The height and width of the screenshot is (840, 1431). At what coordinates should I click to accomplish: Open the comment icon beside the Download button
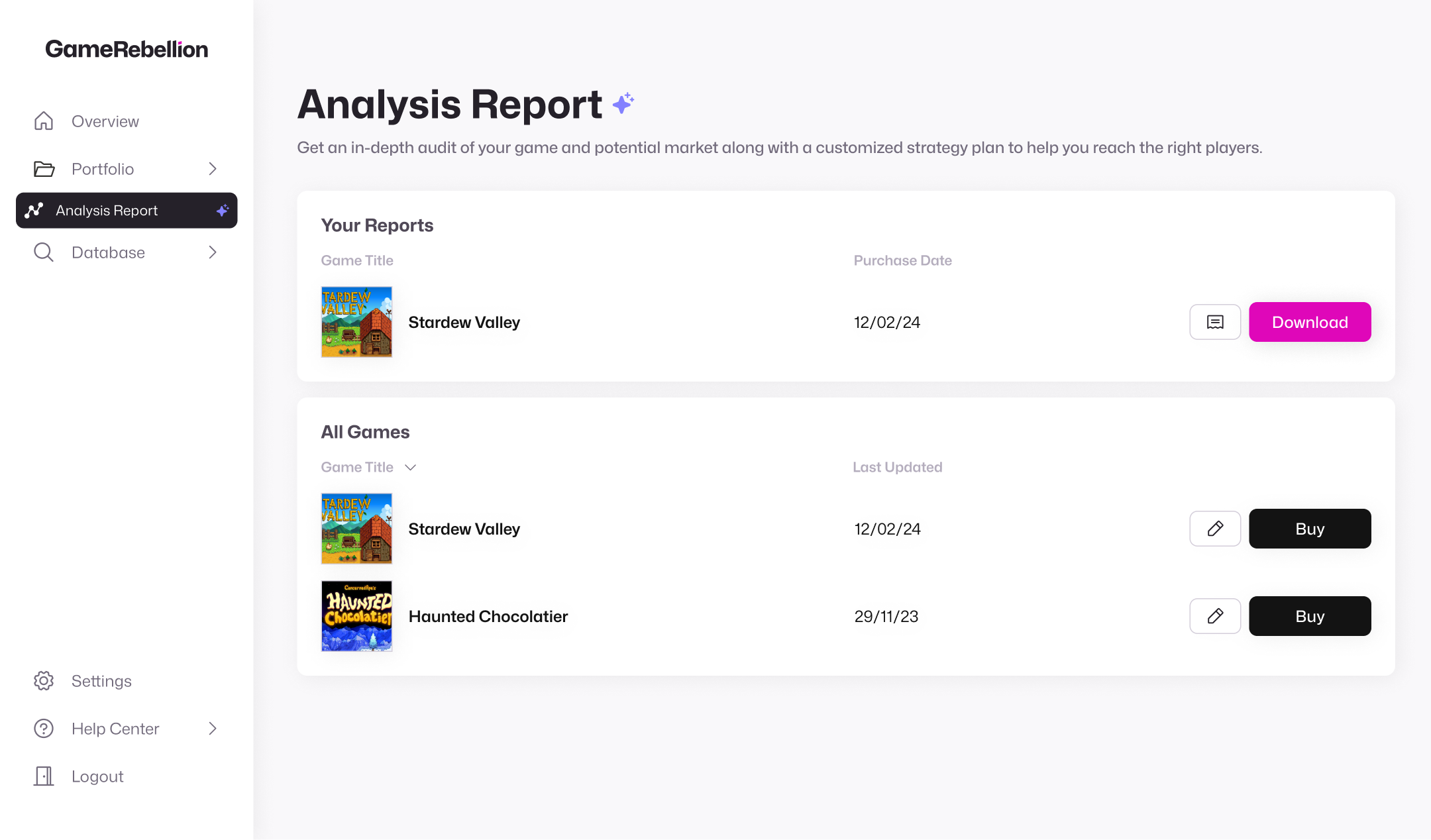(x=1215, y=322)
